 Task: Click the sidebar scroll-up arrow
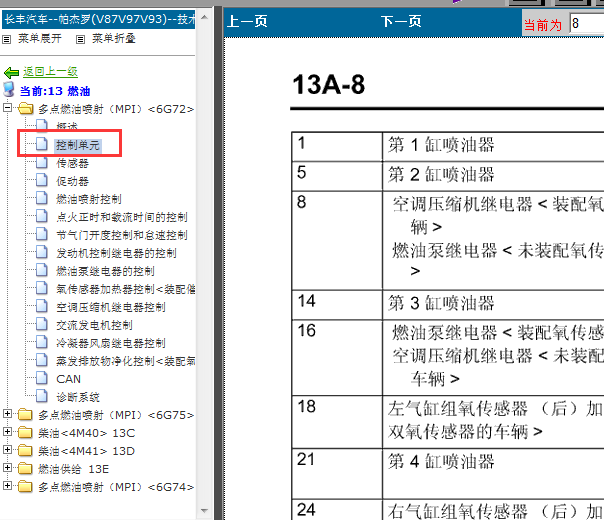click(205, 17)
